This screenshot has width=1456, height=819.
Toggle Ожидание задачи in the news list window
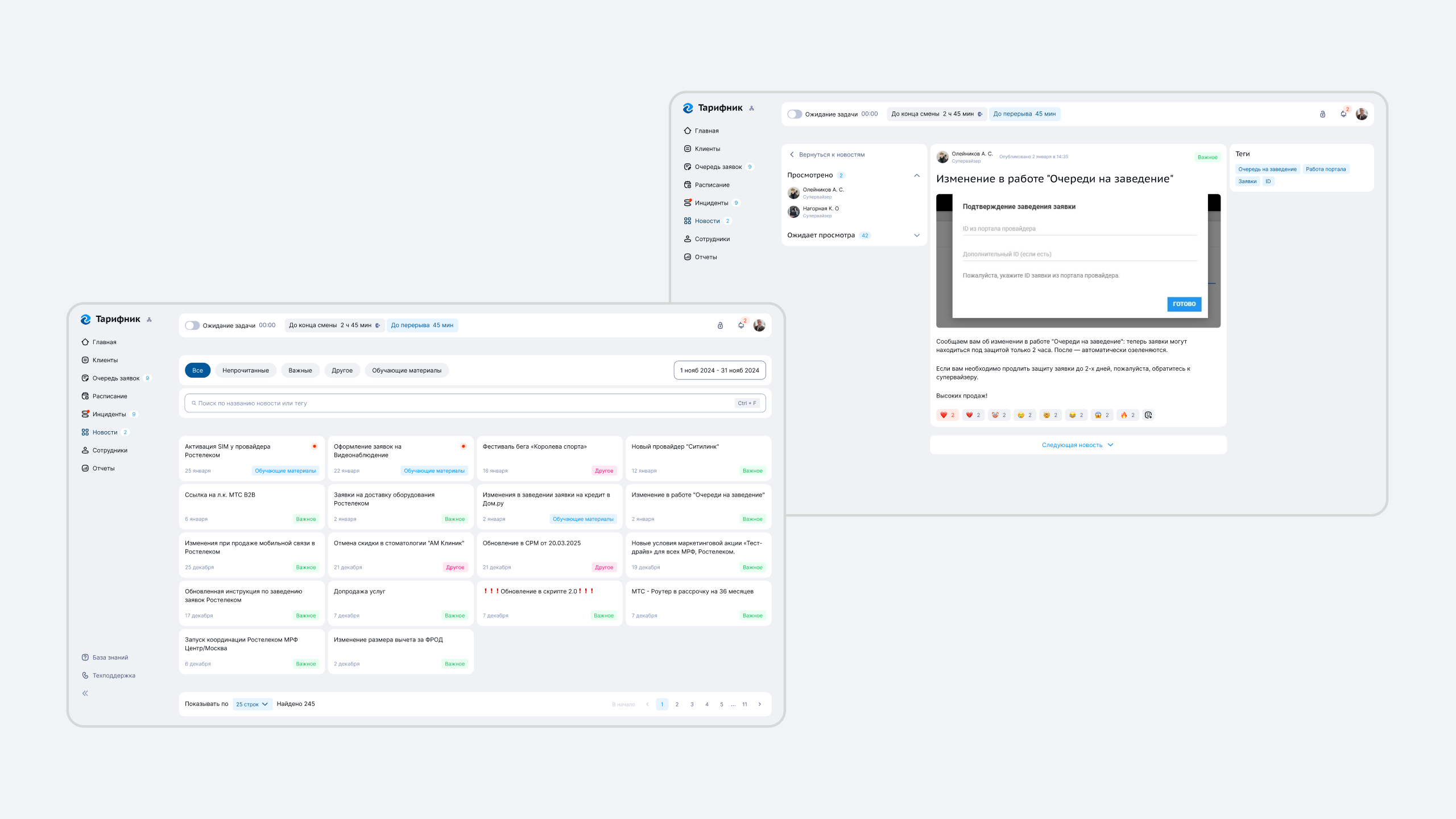pos(192,325)
